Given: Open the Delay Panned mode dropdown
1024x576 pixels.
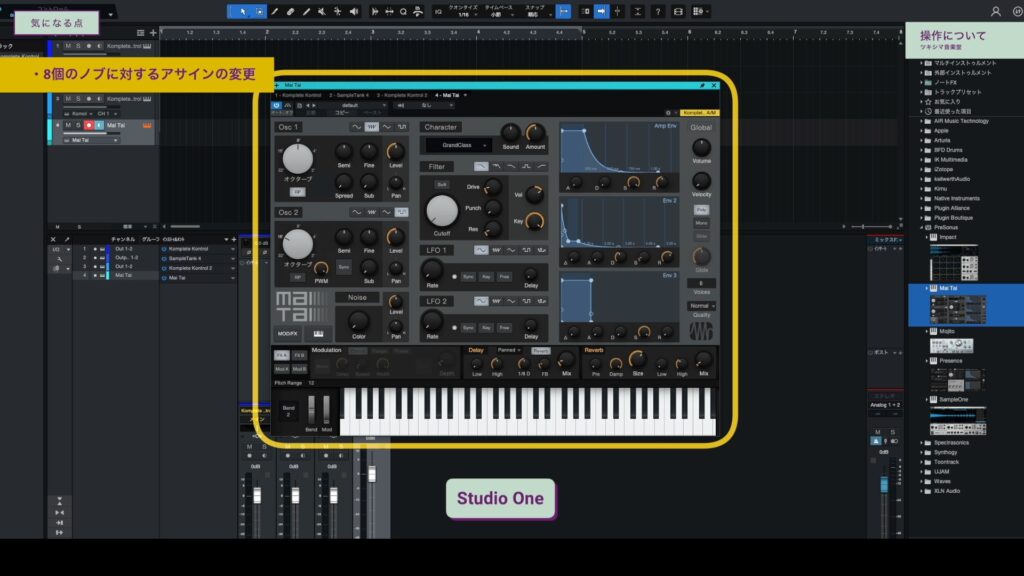Looking at the screenshot, I should click(509, 351).
